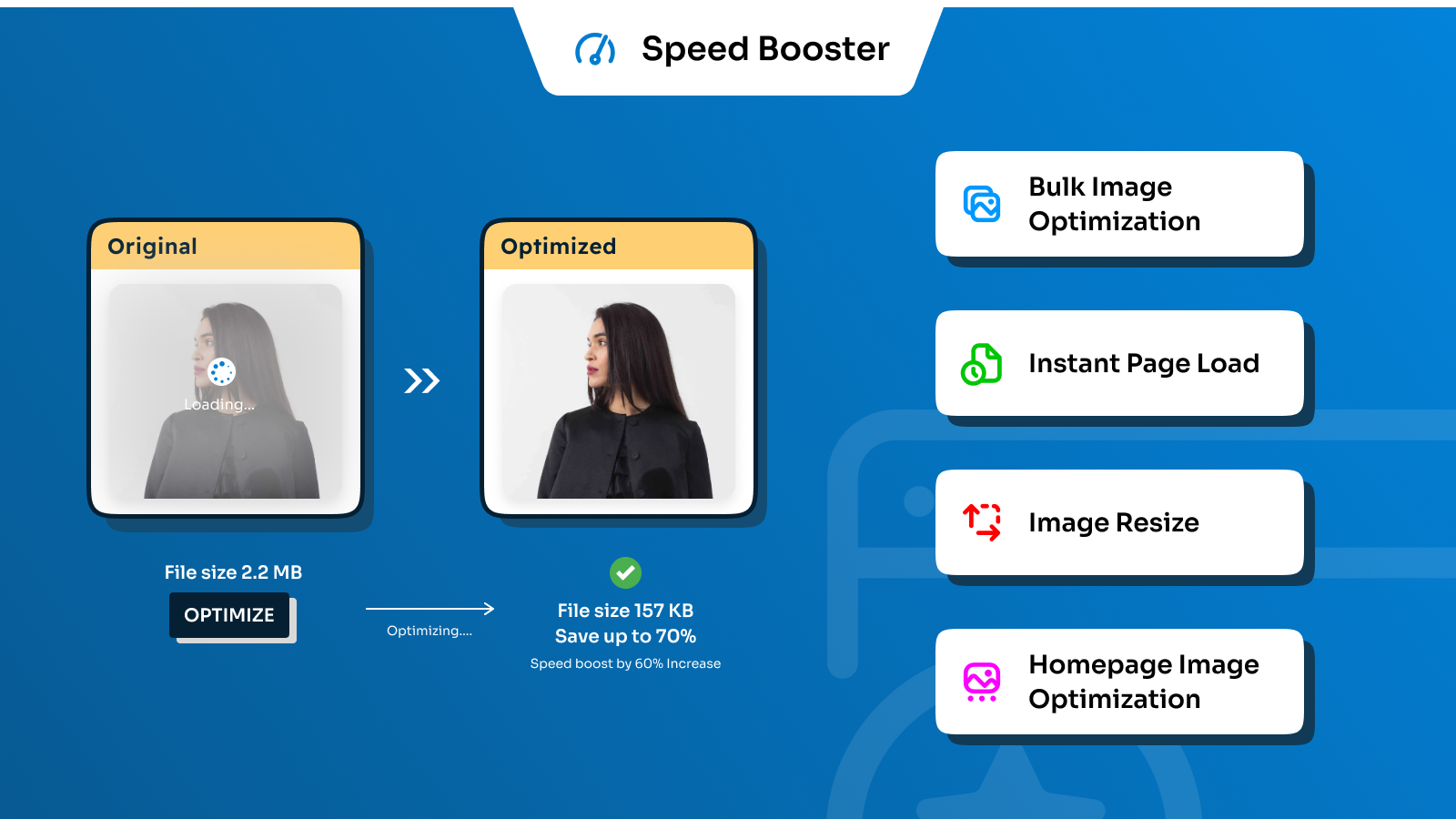Click the 'File size 157 KB' text
Viewport: 1456px width, 819px height.
[x=625, y=611]
